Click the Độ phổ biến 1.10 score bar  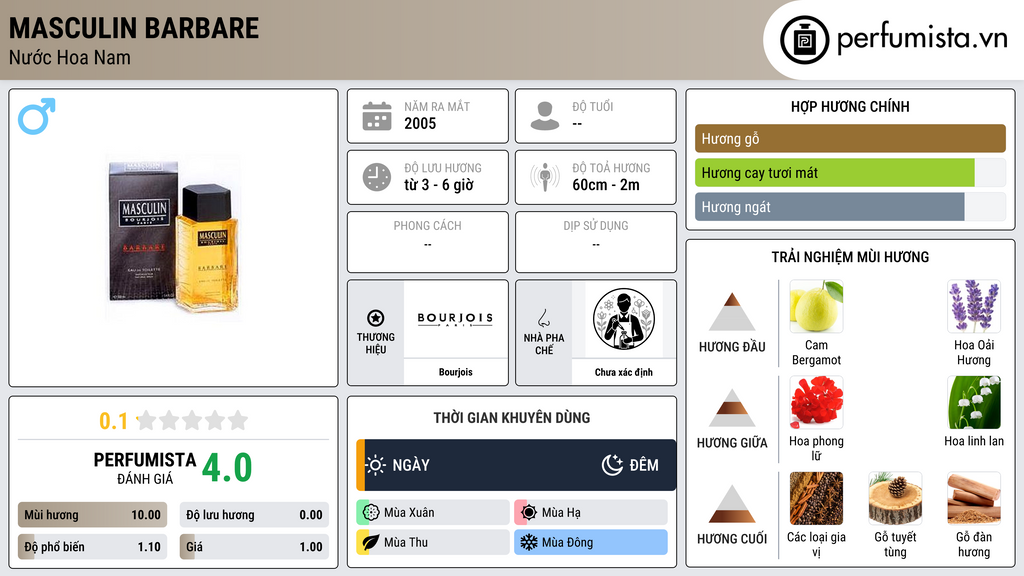pyautogui.click(x=92, y=547)
